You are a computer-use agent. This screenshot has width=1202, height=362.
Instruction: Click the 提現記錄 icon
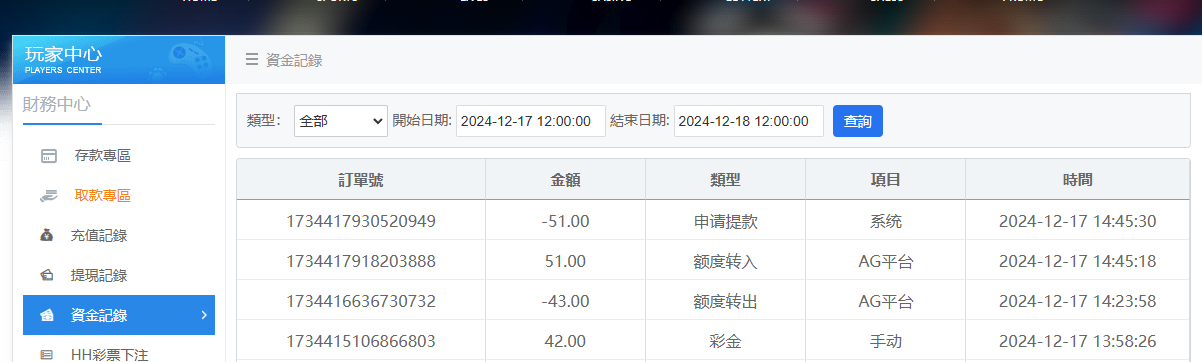(47, 276)
